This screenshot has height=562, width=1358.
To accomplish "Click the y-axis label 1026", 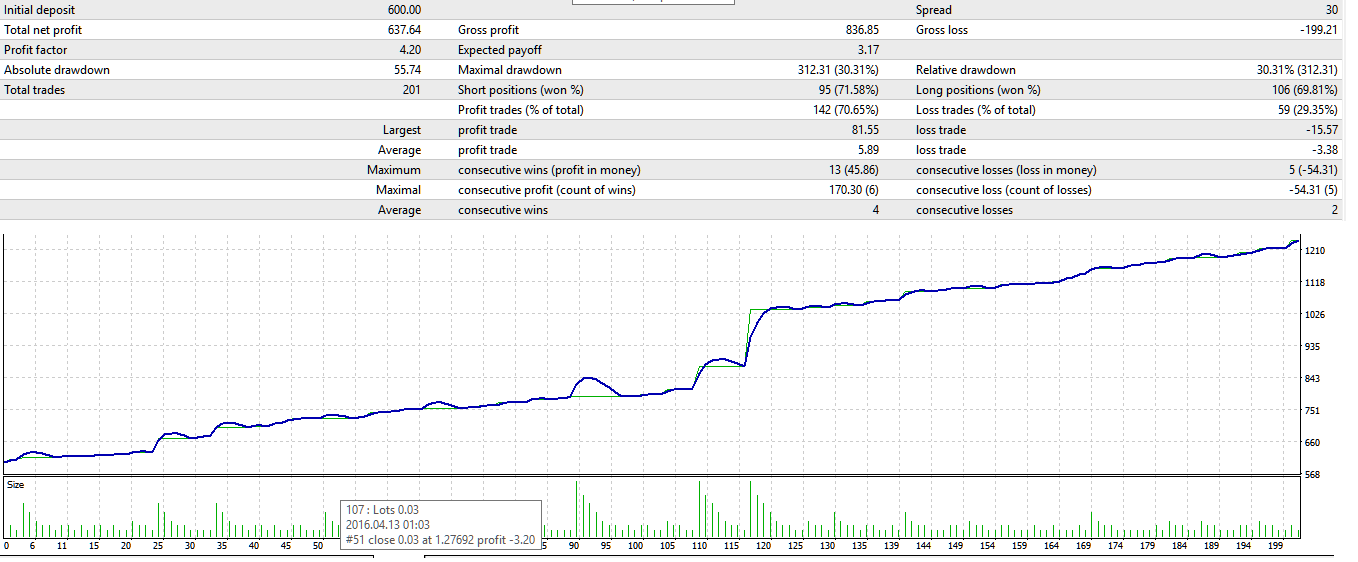I will pos(1314,314).
